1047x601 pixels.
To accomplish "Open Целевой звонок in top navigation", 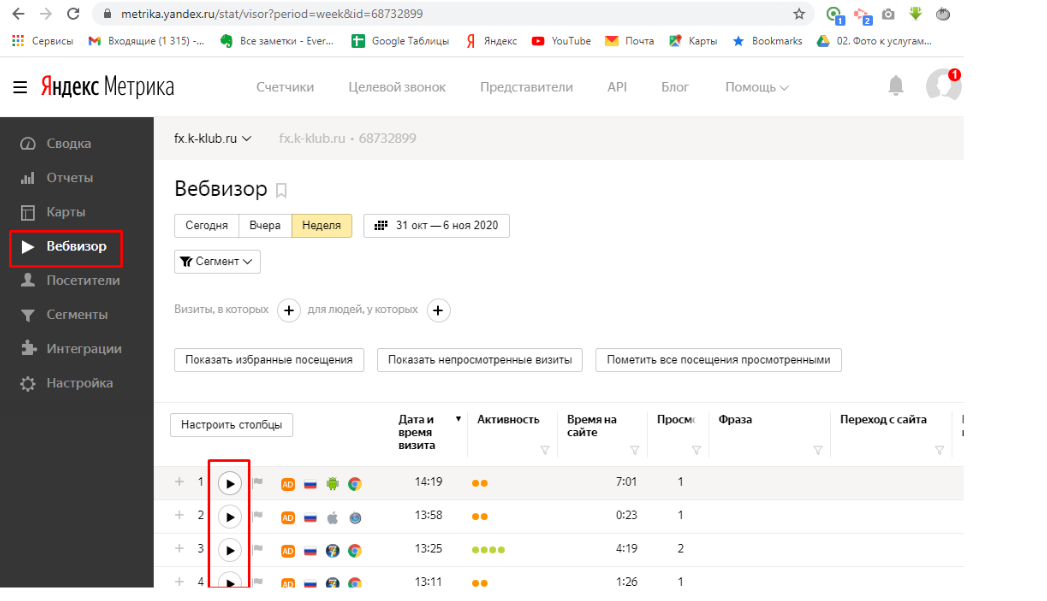I will pos(397,87).
